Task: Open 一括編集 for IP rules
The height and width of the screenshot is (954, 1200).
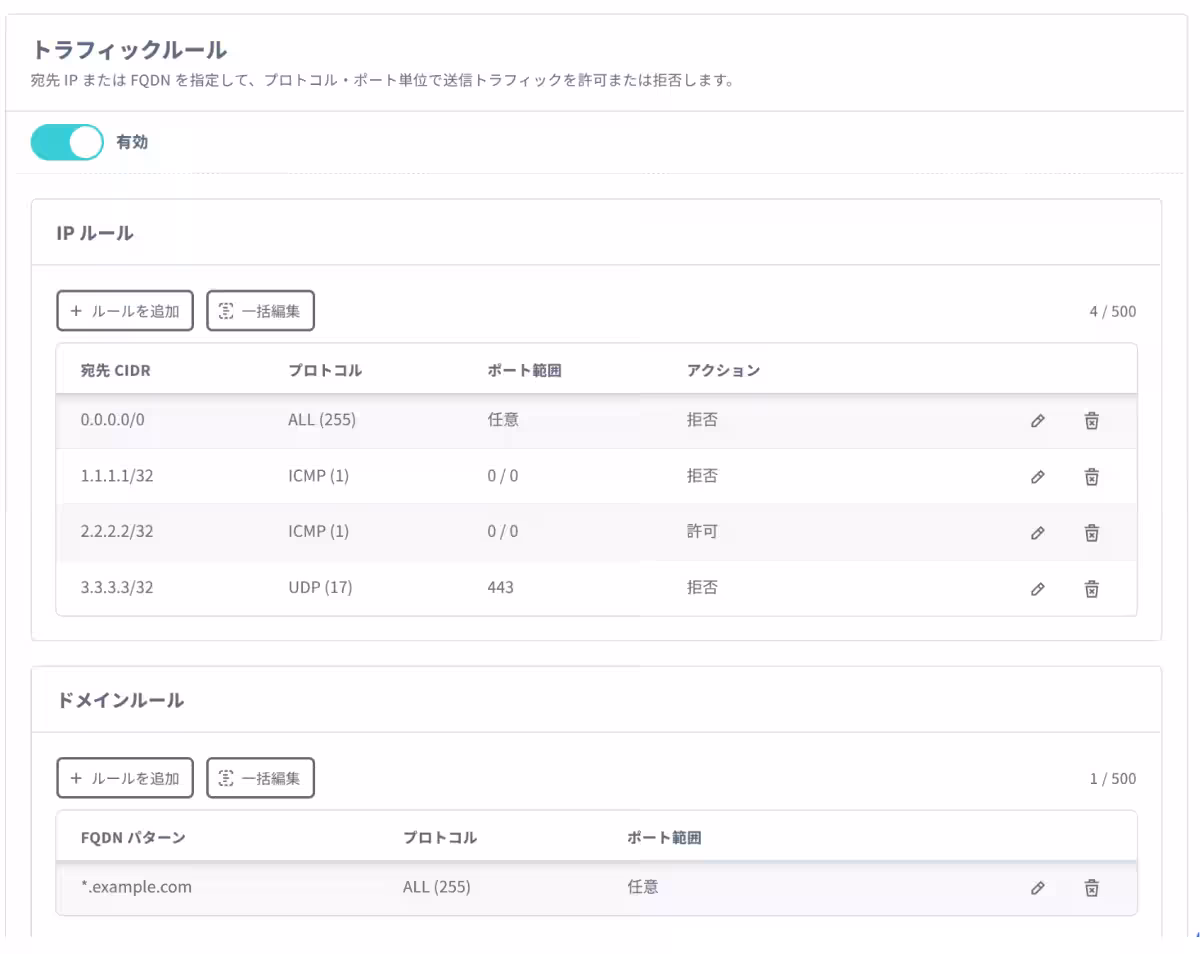Action: (261, 311)
